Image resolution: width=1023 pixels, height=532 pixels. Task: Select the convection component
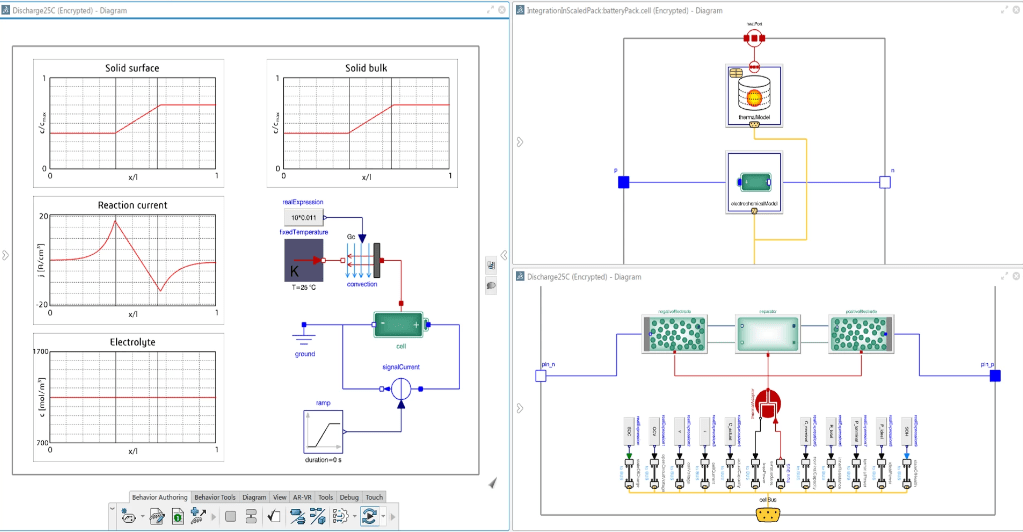point(364,259)
